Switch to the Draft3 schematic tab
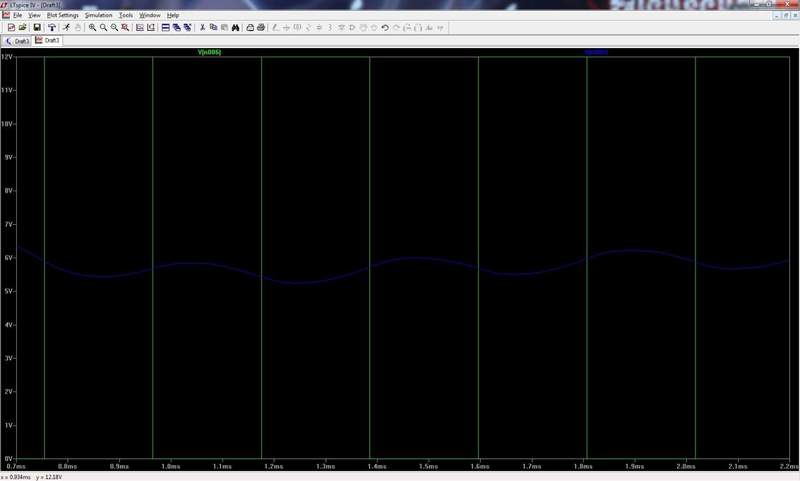Screen dimensions: 800x481 [17, 41]
